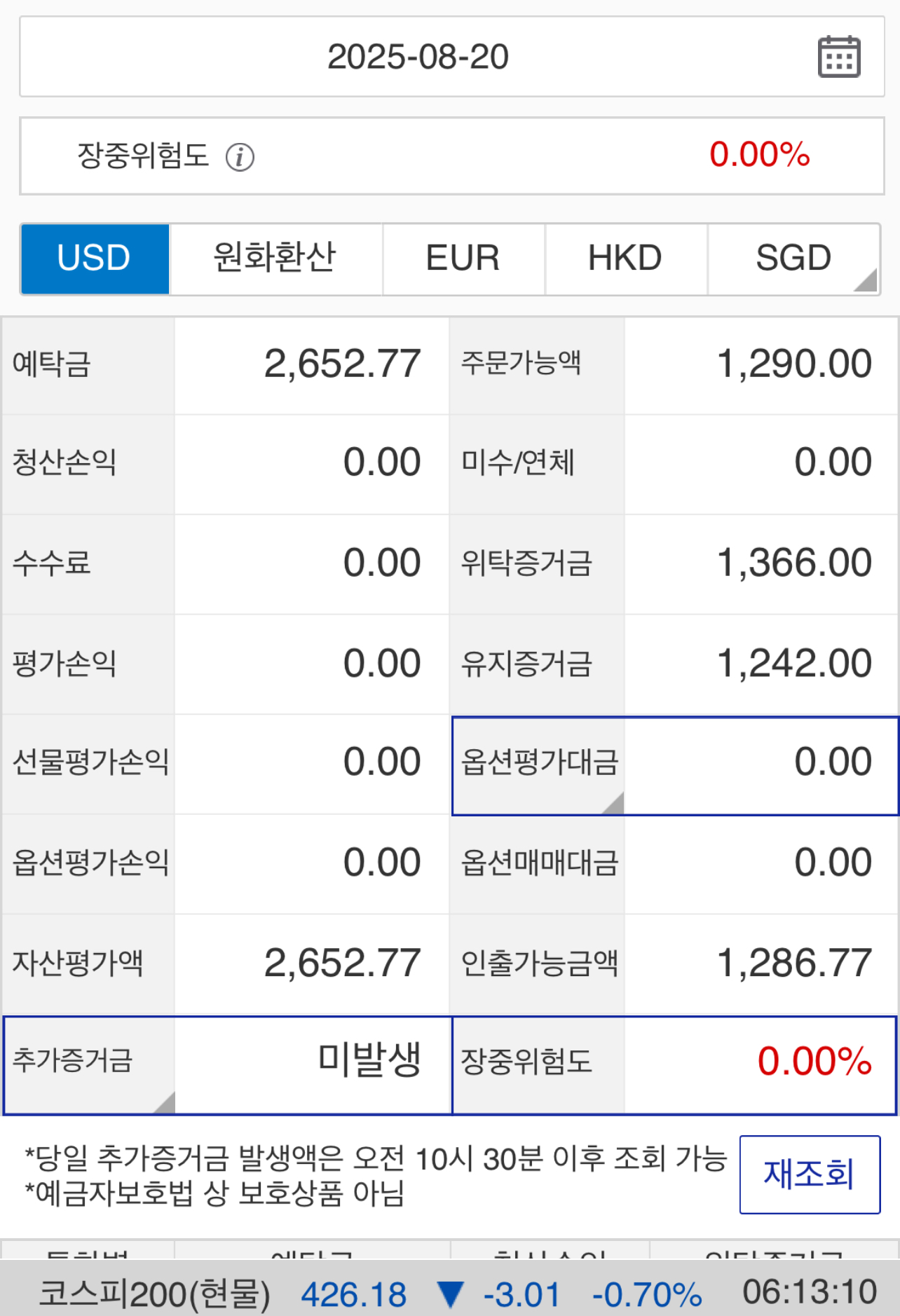Tap the 장중위험도 info icon
This screenshot has width=900, height=1316.
(x=240, y=157)
